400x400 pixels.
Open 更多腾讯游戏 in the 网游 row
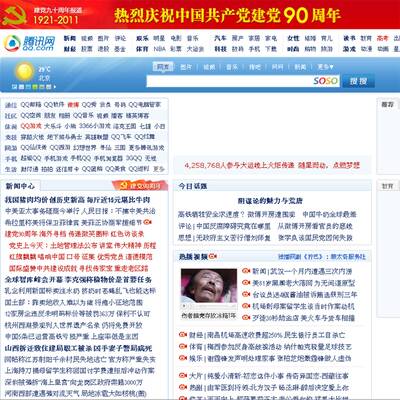146,147
